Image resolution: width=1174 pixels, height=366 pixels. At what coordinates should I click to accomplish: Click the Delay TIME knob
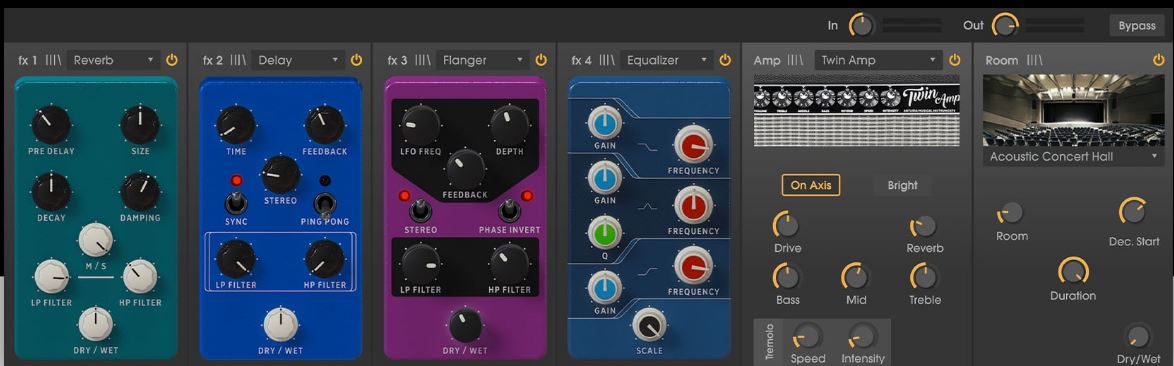(236, 125)
